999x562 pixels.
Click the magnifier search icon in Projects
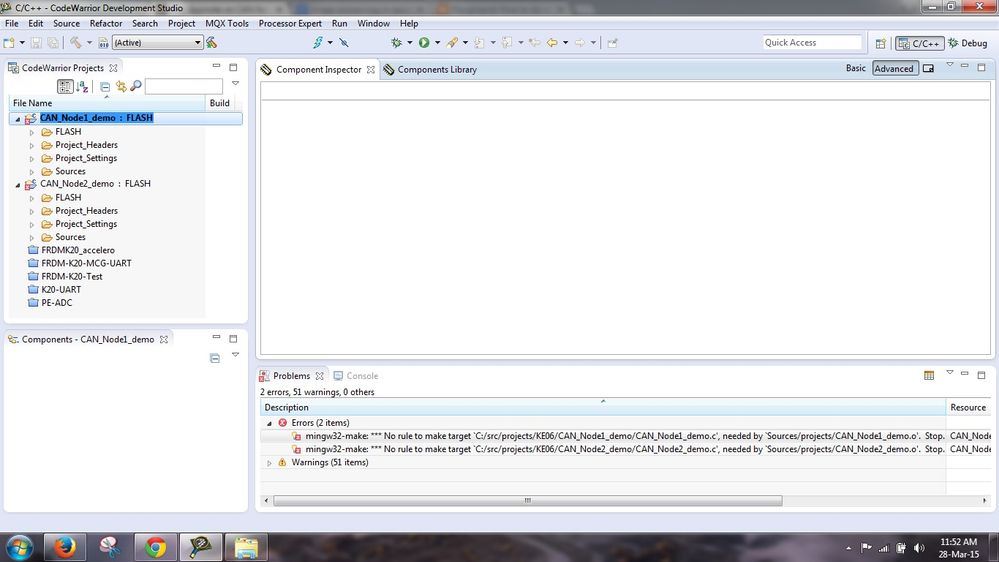click(136, 86)
